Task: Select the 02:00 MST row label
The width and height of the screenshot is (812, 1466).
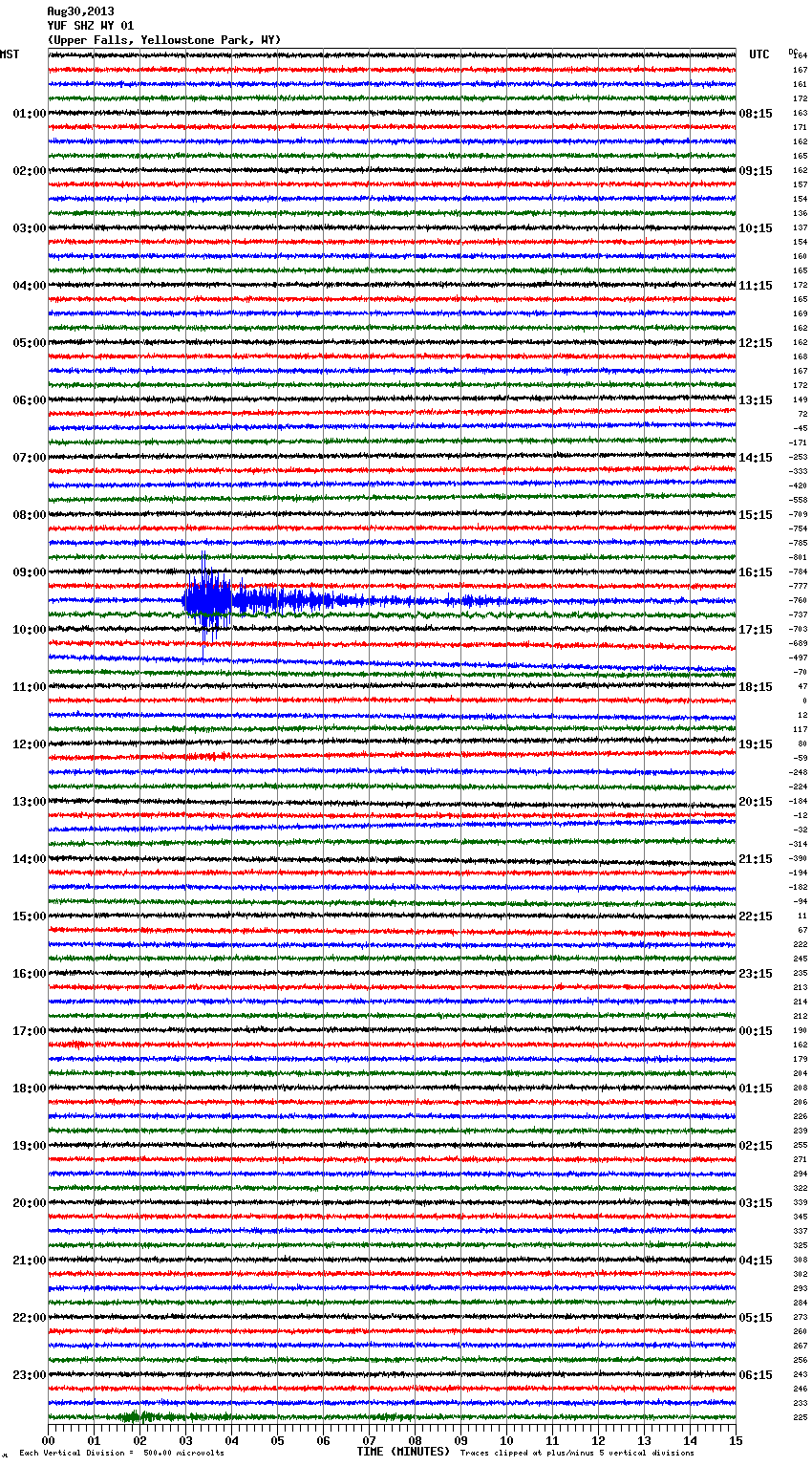Action: [30, 171]
